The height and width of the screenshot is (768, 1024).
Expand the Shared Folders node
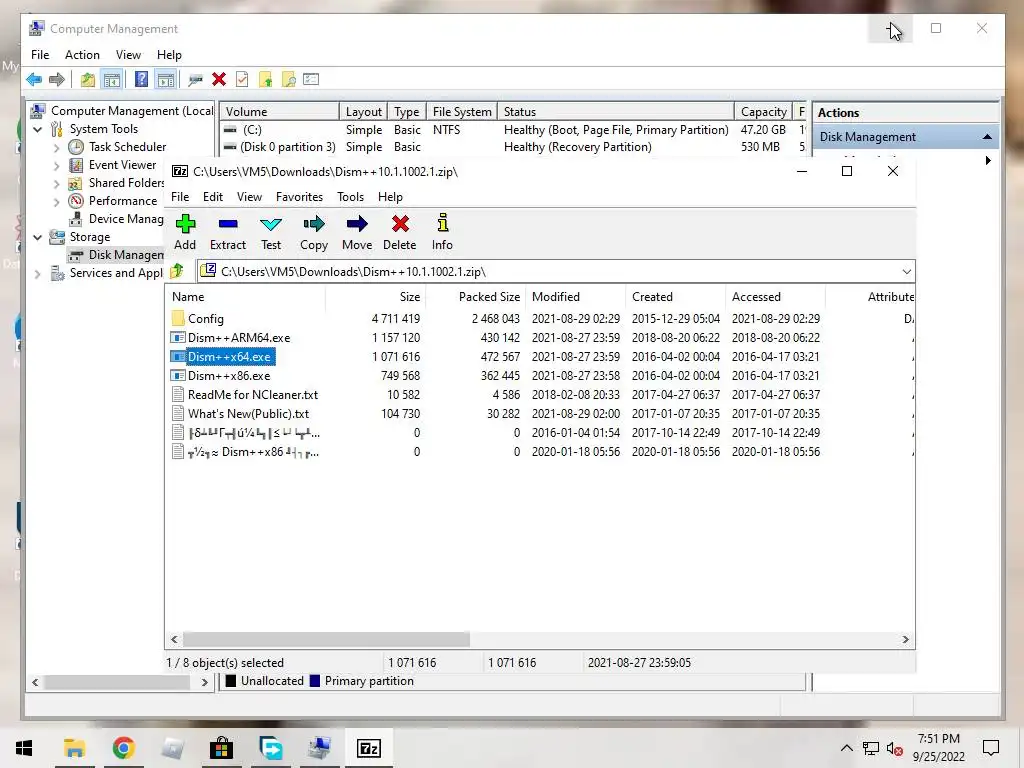(57, 184)
